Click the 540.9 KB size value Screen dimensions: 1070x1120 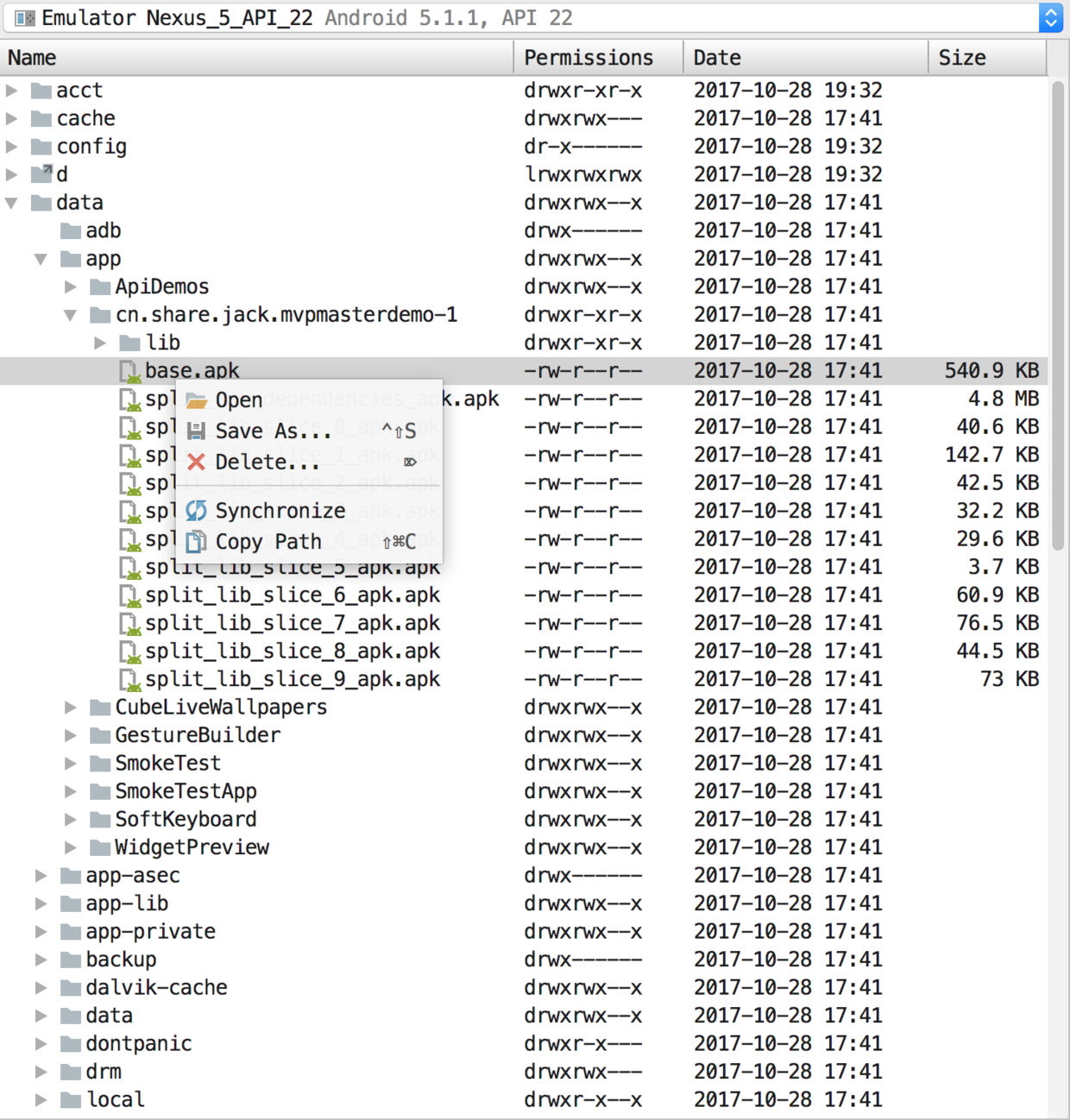[991, 371]
